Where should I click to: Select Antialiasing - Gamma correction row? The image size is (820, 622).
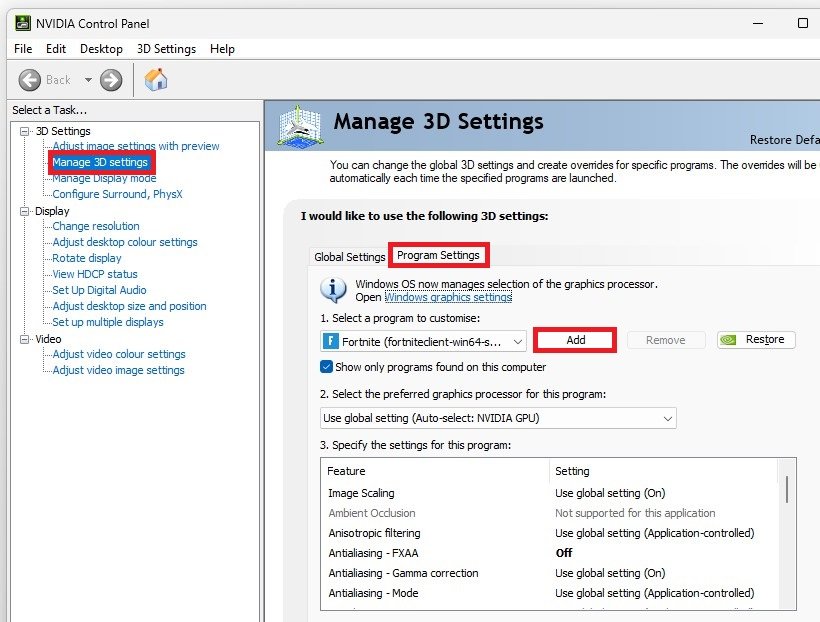551,573
